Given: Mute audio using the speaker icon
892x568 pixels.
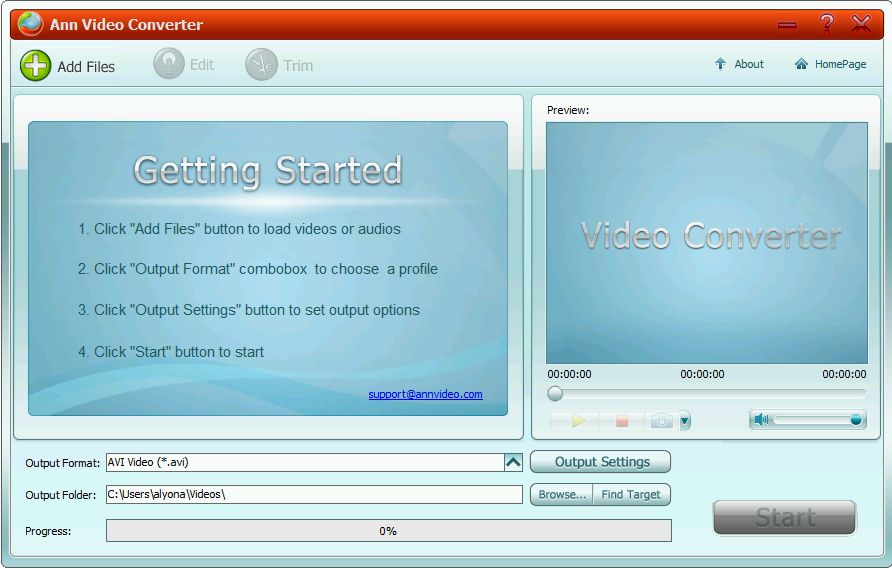Looking at the screenshot, I should point(762,420).
